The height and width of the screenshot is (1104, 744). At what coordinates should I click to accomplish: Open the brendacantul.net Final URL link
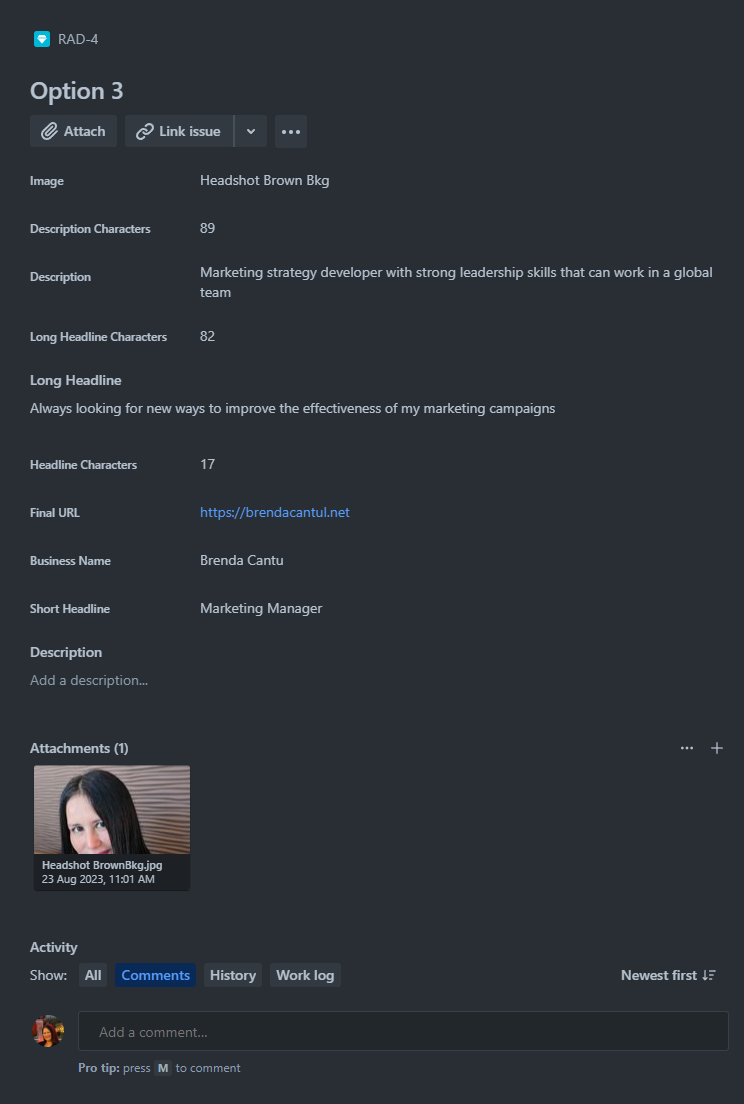click(x=275, y=513)
